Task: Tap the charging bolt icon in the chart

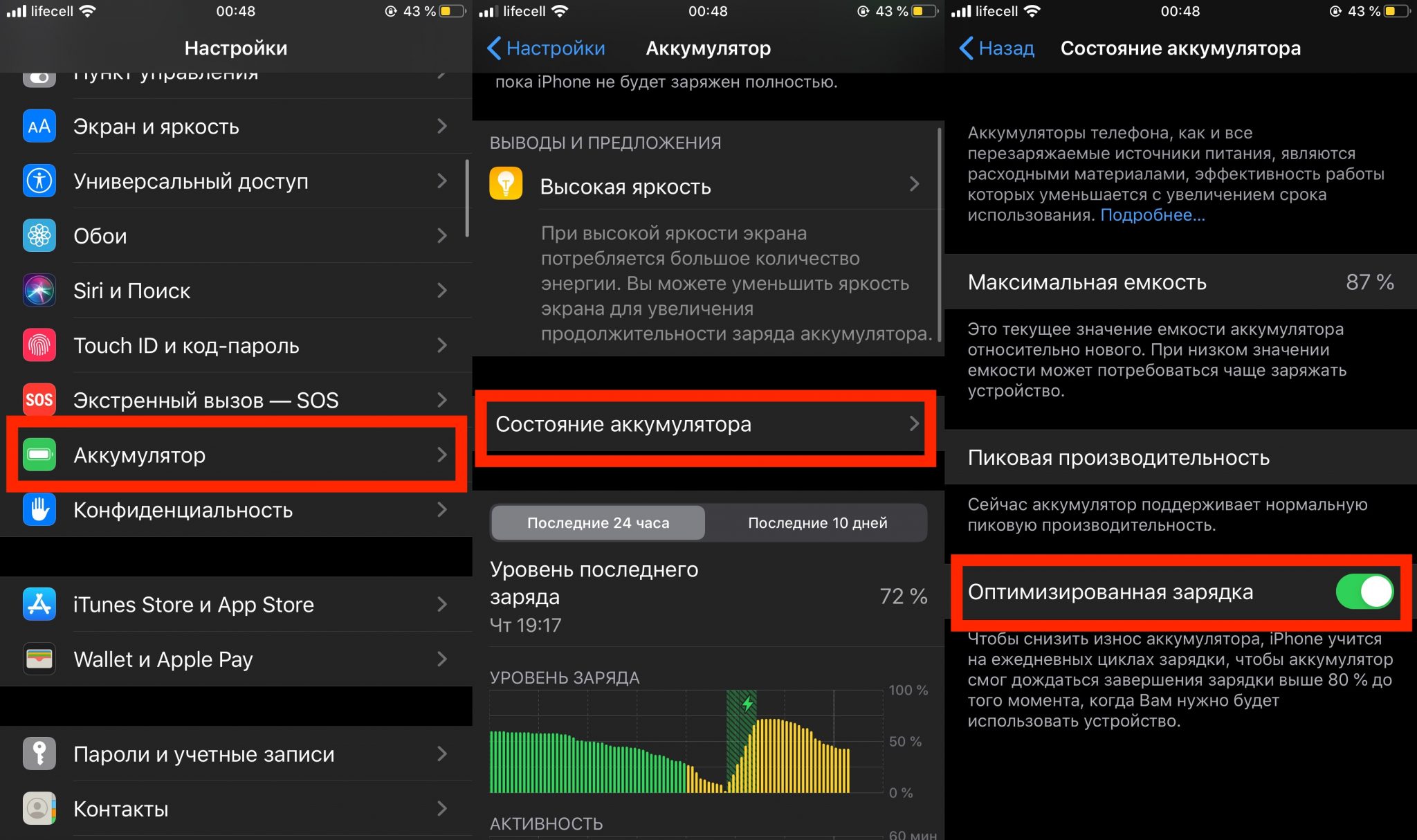Action: click(747, 704)
